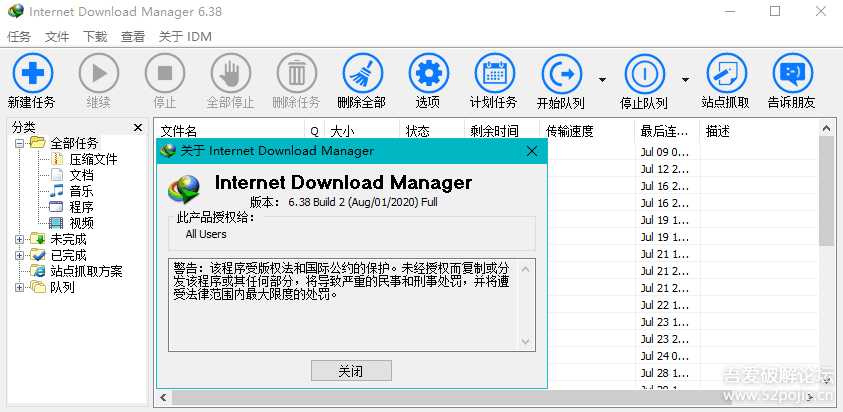This screenshot has width=843, height=412.
Task: Click the 开始队列 start queue icon
Action: pos(561,74)
